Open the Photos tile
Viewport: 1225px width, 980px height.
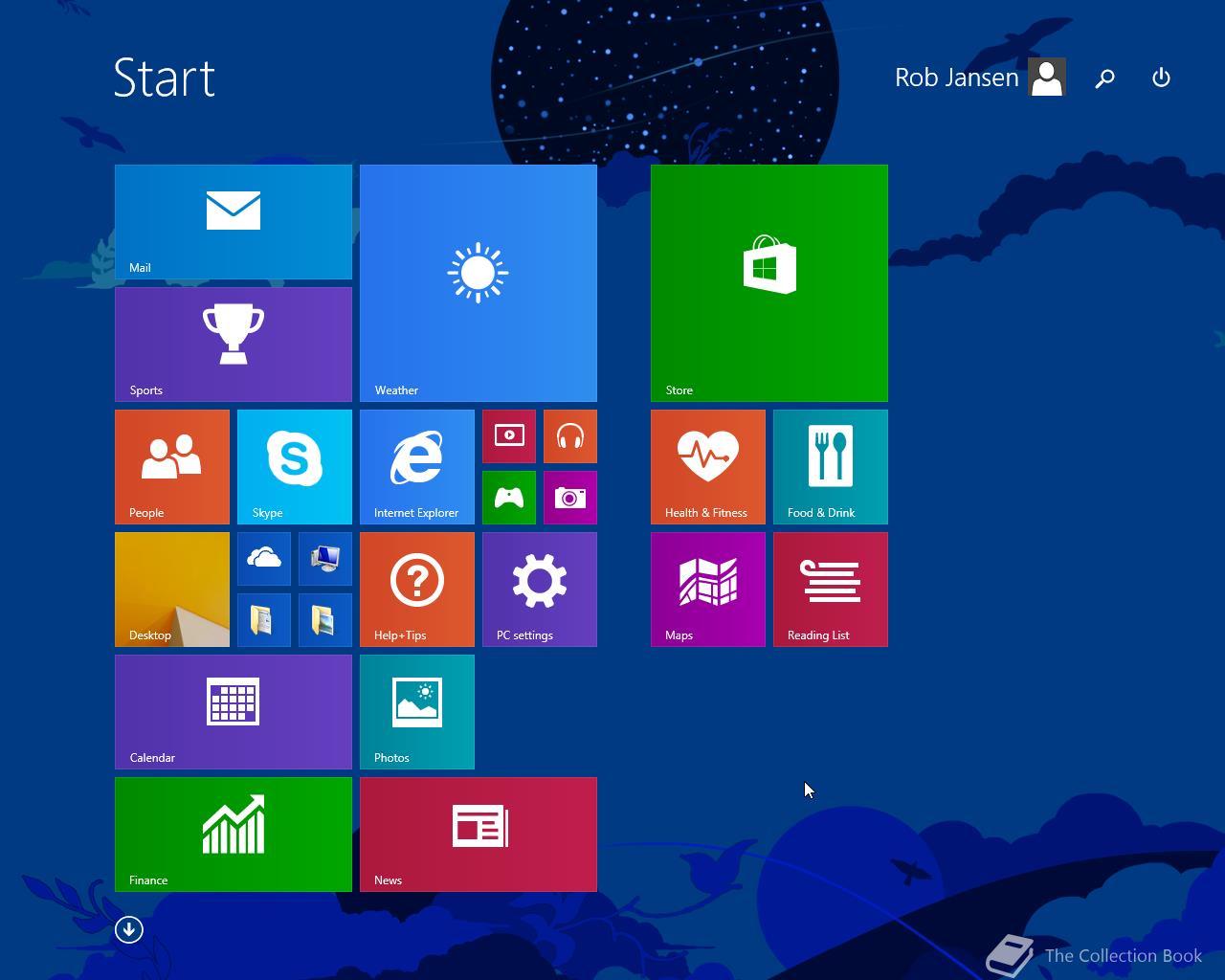(417, 712)
